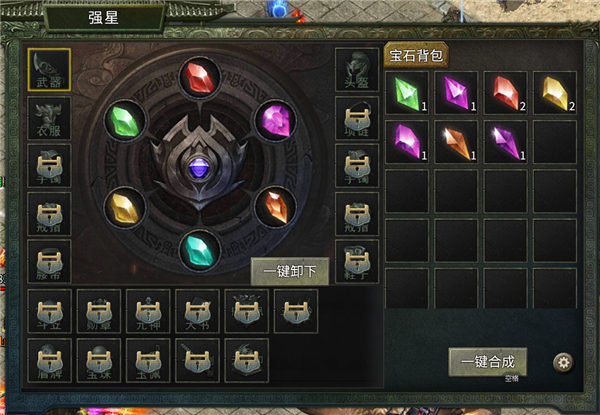600x415 pixels.
Task: Click the center purple gem emblem
Action: click(x=199, y=168)
